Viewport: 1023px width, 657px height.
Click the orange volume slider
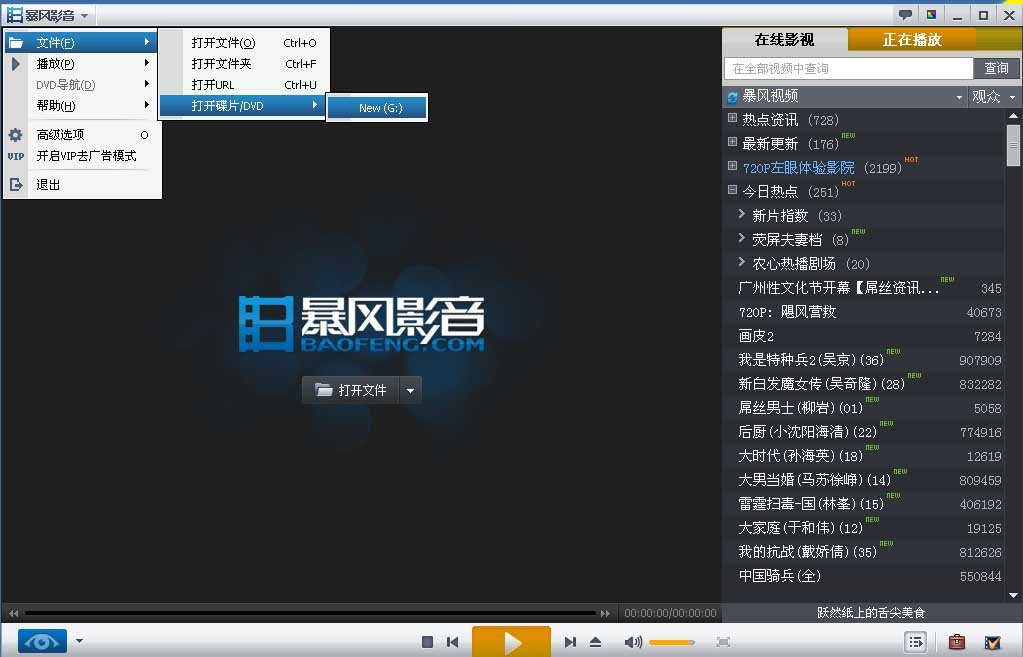[x=671, y=642]
